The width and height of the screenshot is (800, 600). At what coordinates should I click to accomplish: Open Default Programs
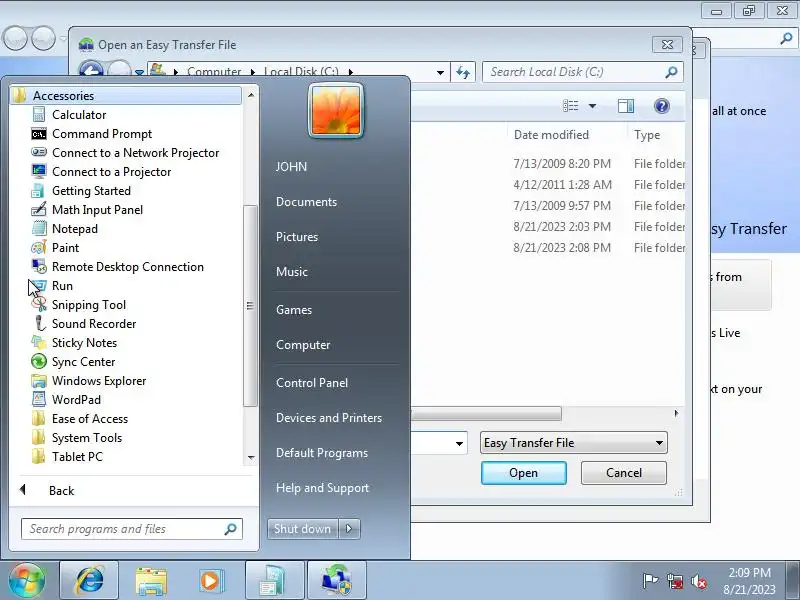coord(322,453)
